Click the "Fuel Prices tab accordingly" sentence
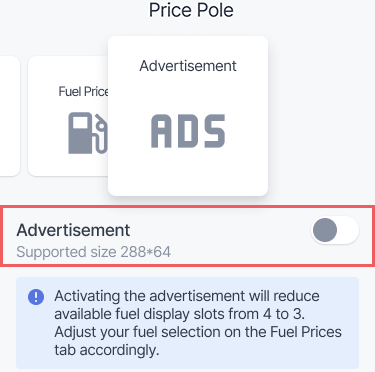 198,341
